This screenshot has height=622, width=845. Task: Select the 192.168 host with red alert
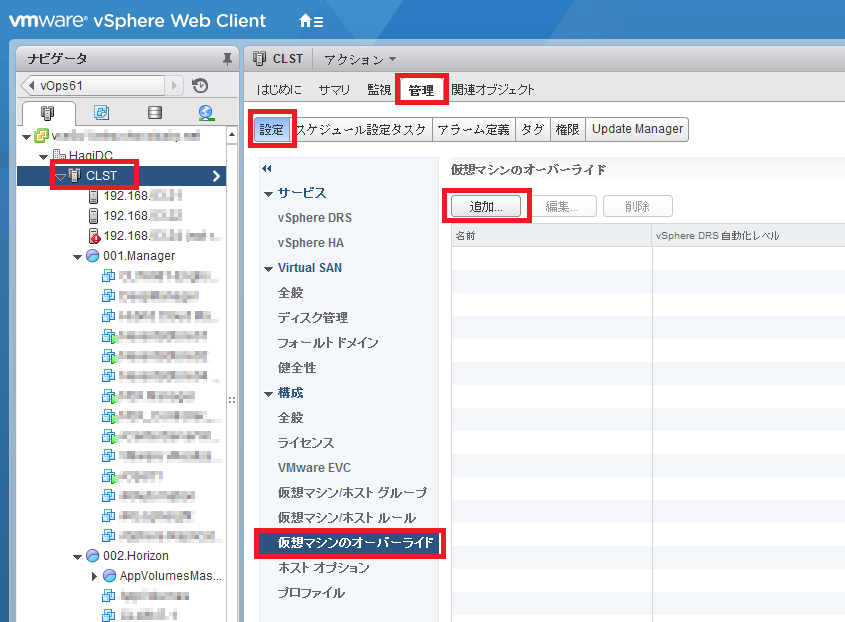pyautogui.click(x=154, y=236)
